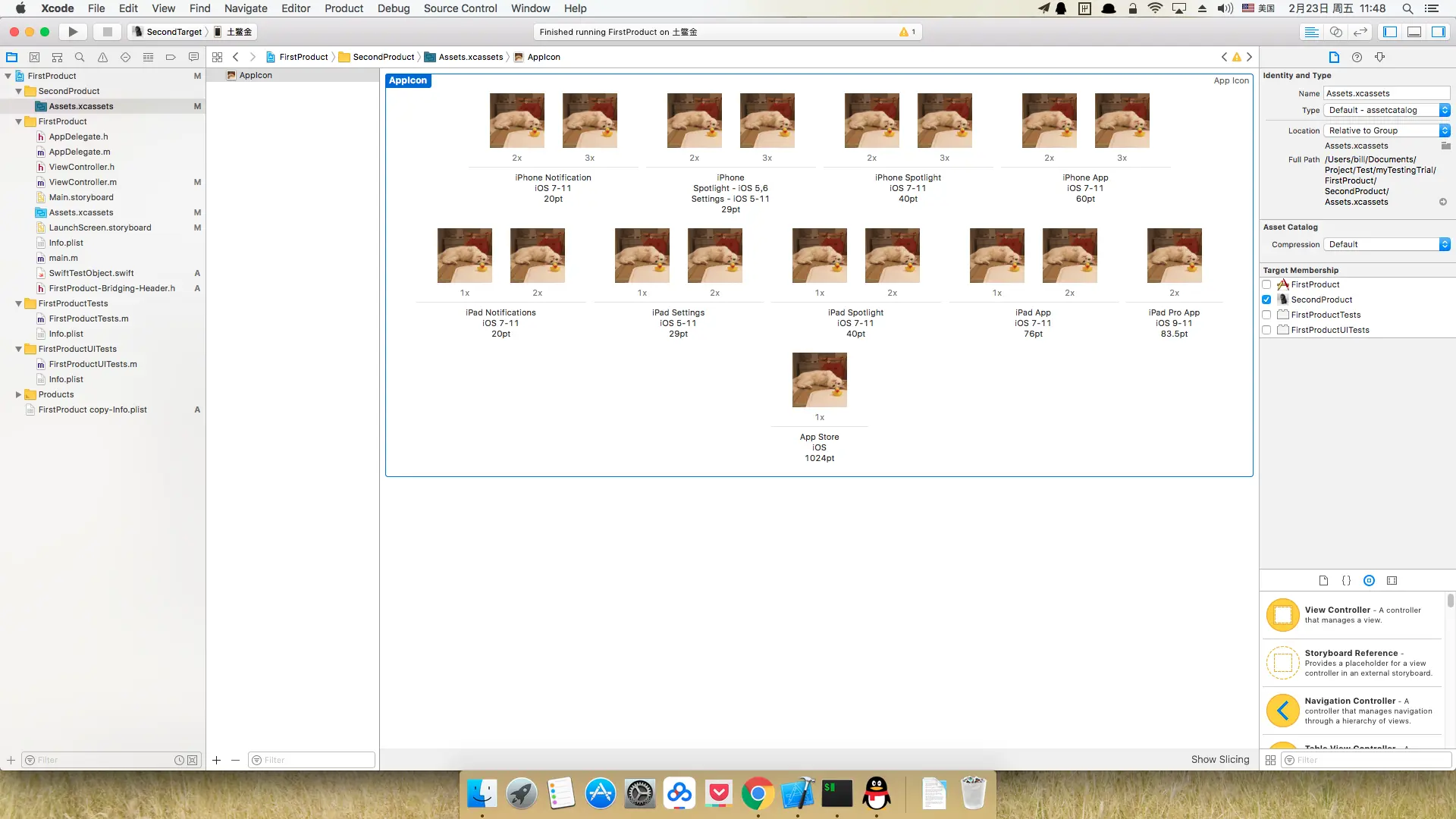The height and width of the screenshot is (819, 1456).
Task: Show the Object library icon
Action: pos(1369,581)
